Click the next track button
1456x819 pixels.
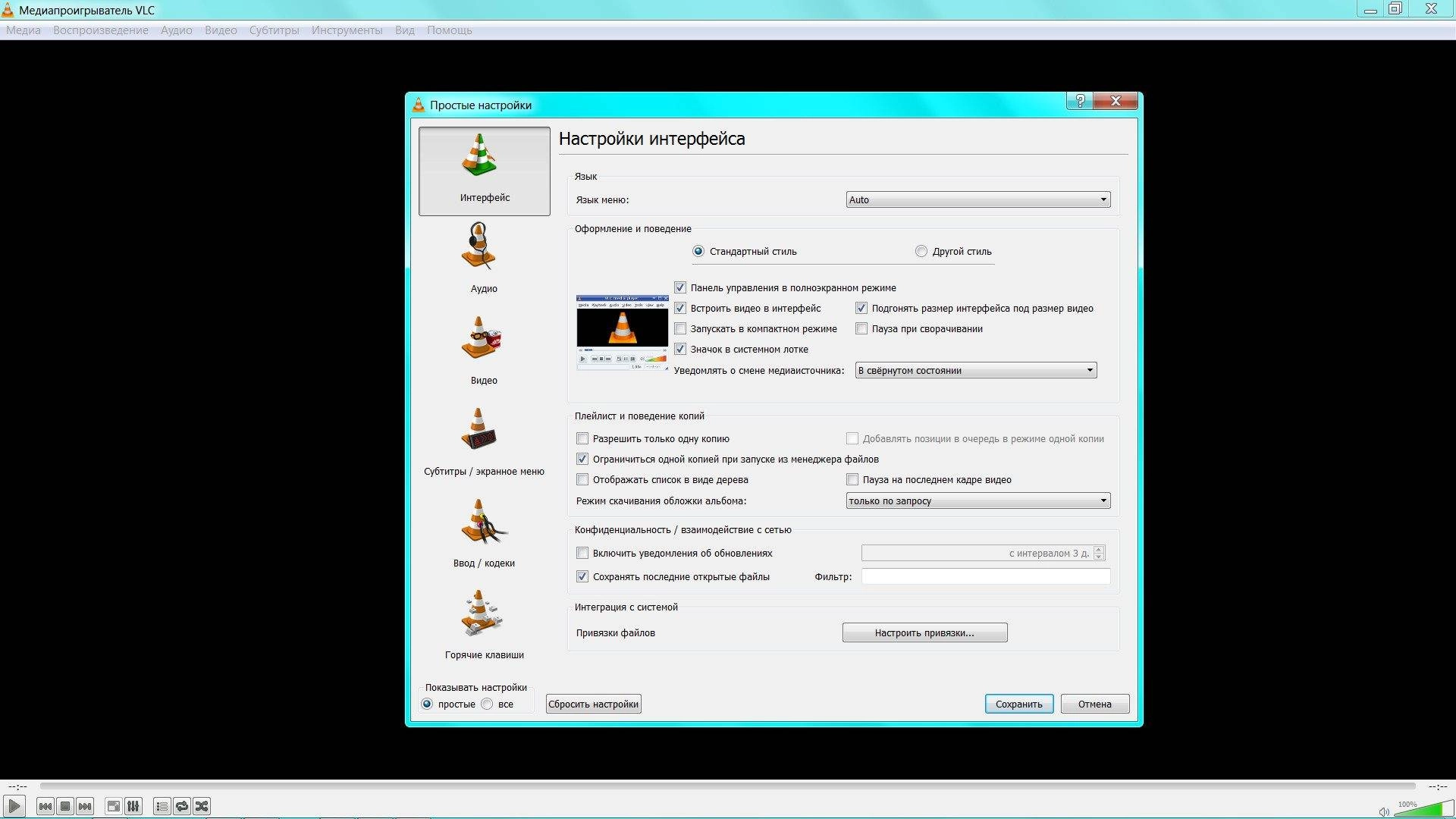coord(85,806)
